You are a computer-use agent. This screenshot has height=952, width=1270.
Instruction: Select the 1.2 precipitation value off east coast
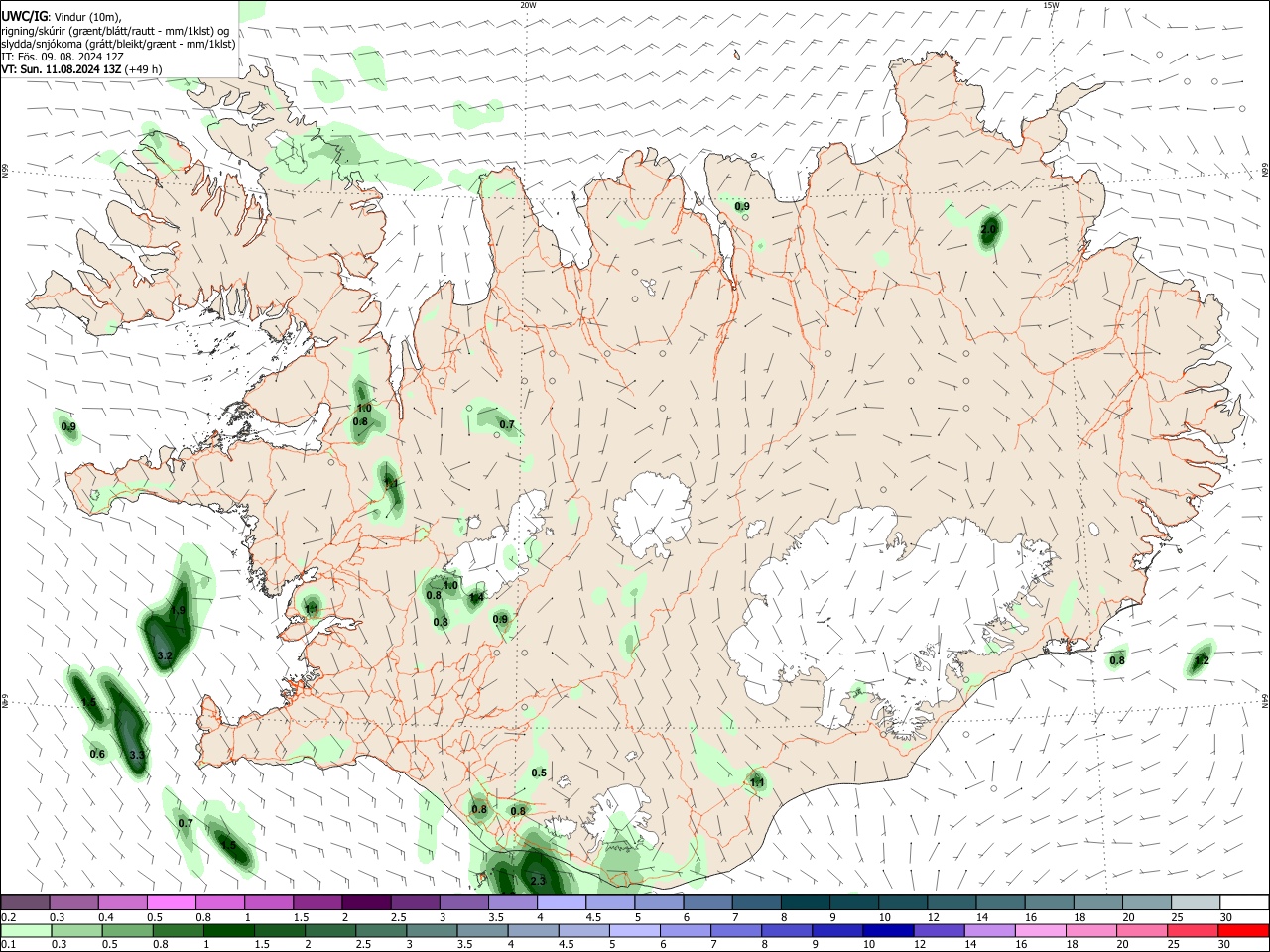point(1202,660)
